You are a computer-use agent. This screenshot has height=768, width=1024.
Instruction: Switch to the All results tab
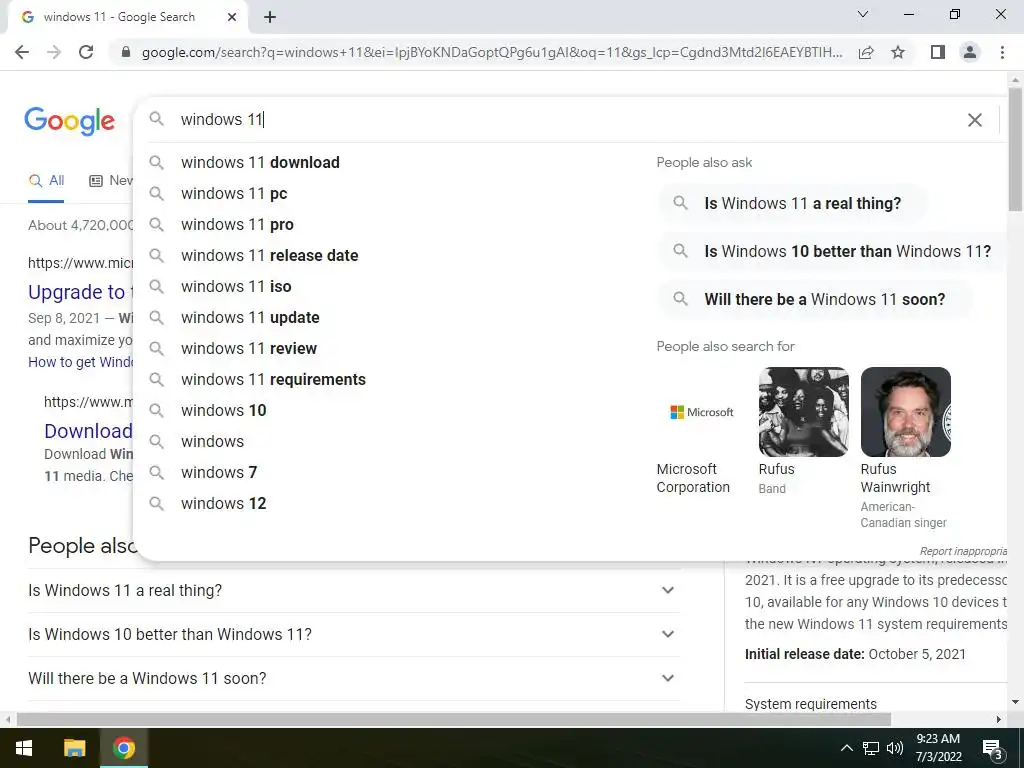pyautogui.click(x=46, y=181)
